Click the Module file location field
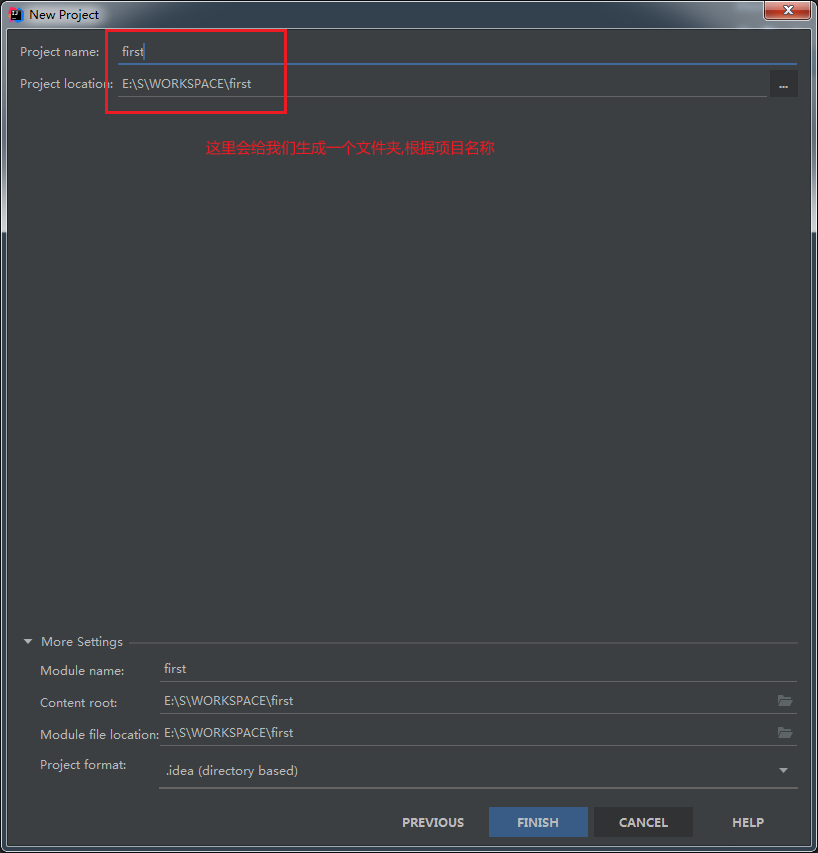The height and width of the screenshot is (853, 818). click(466, 733)
